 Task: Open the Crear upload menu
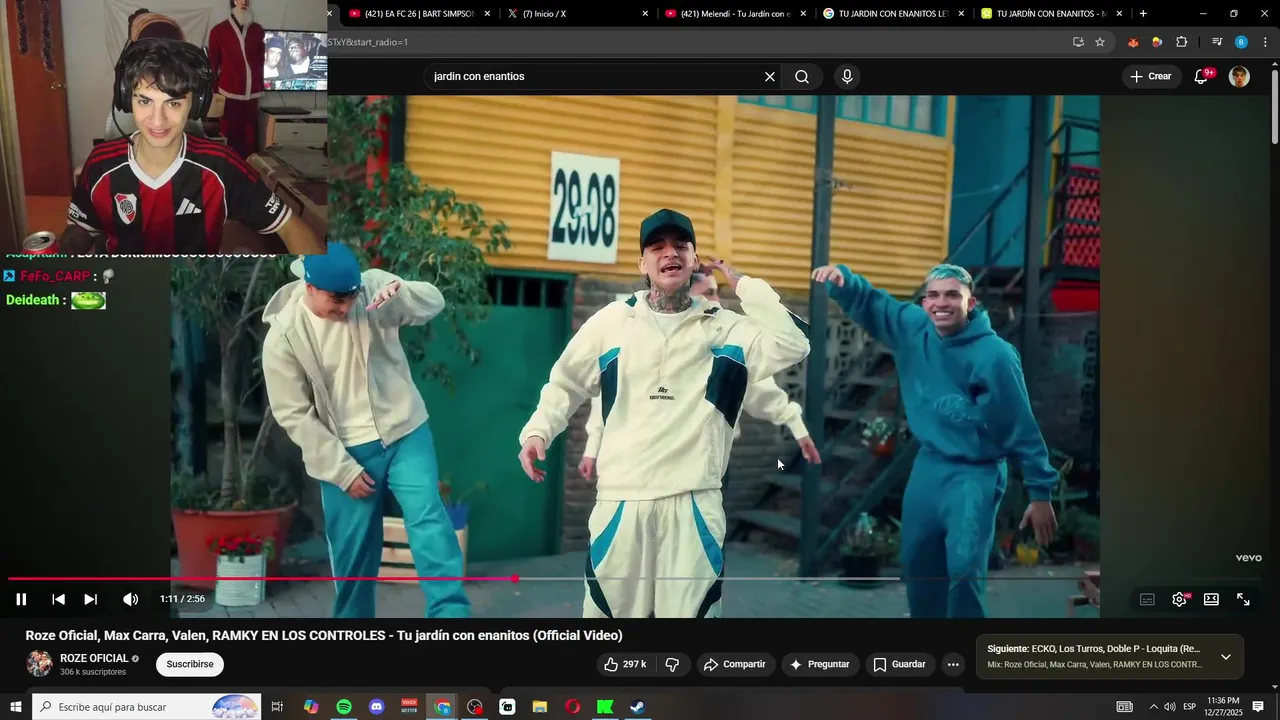point(1151,76)
